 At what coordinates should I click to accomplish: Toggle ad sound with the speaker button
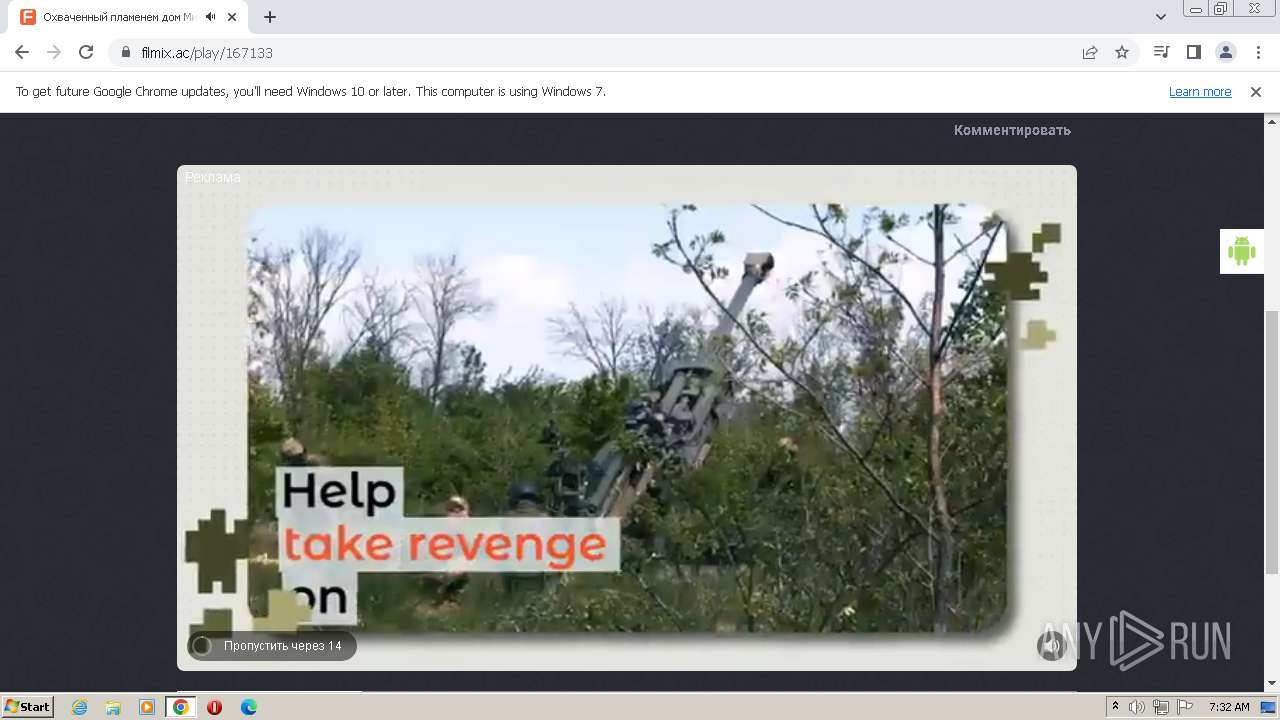coord(1051,646)
